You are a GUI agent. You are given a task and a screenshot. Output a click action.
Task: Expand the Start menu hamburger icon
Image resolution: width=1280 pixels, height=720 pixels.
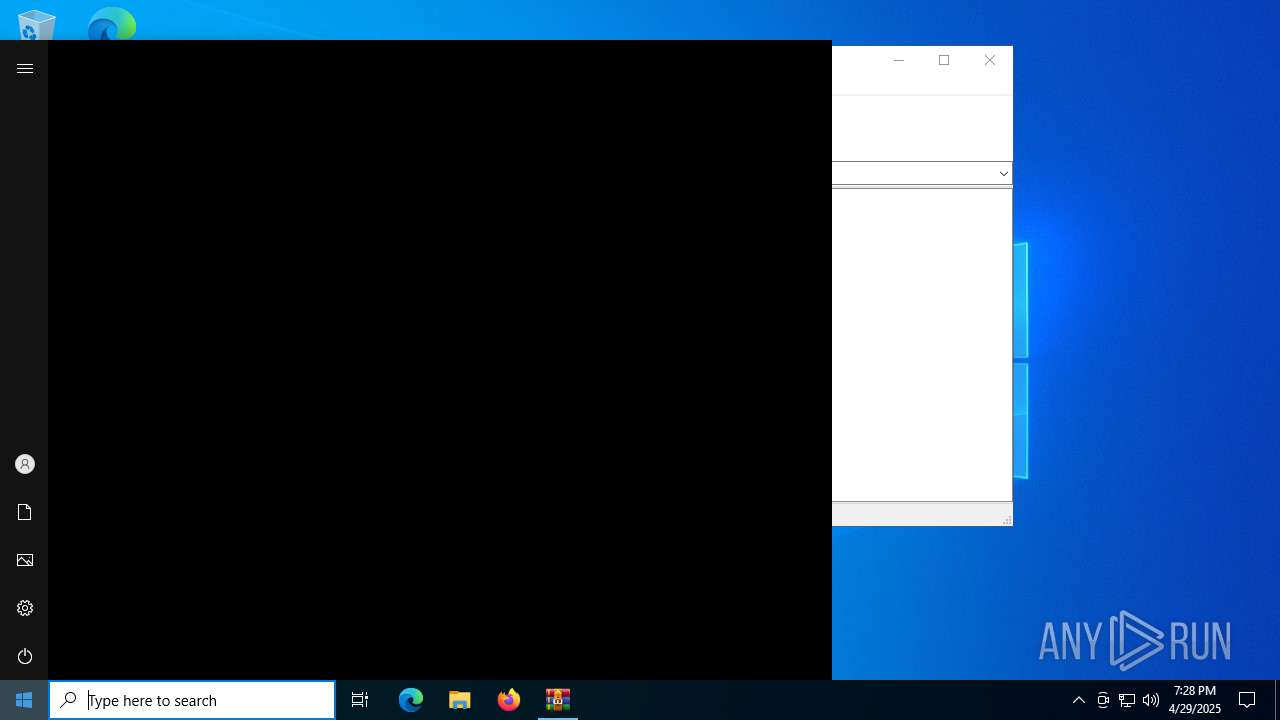coord(25,69)
